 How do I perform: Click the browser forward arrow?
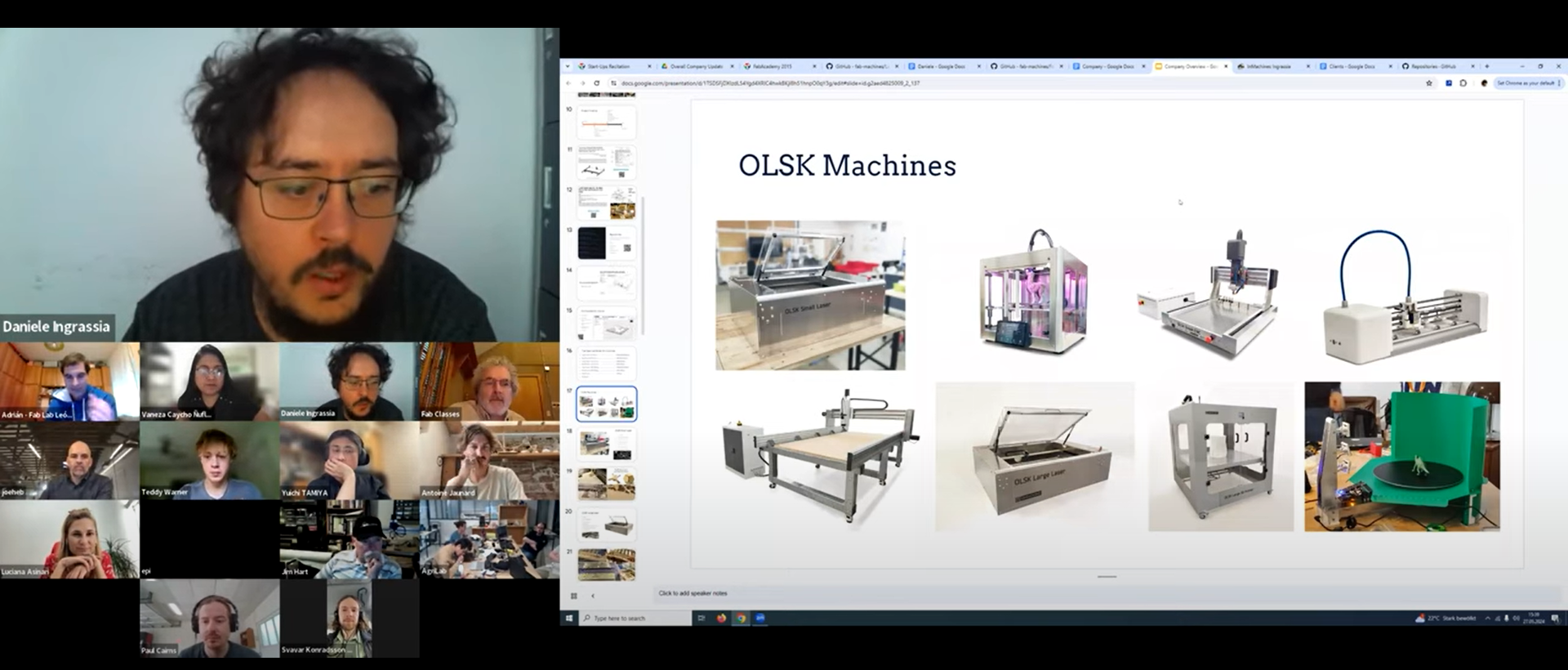point(582,83)
